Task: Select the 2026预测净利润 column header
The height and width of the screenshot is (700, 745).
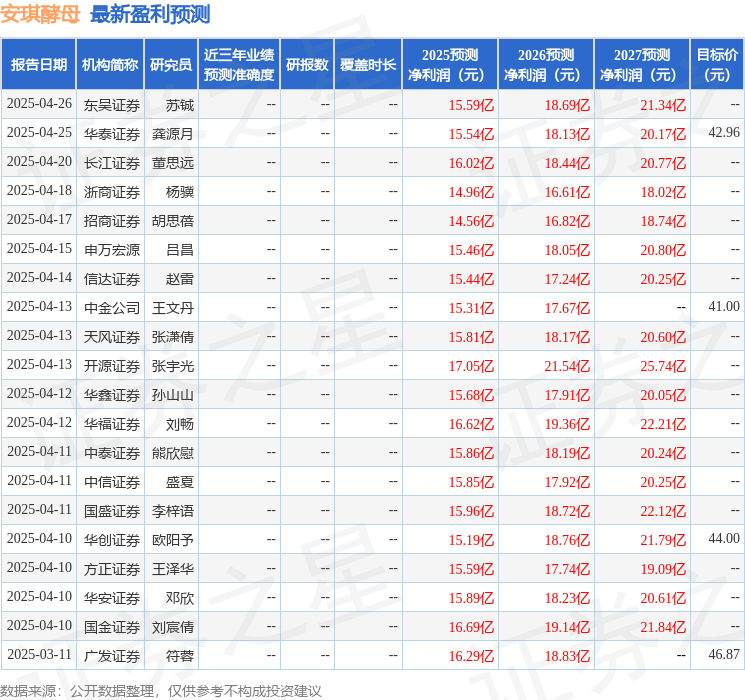Action: tap(546, 65)
